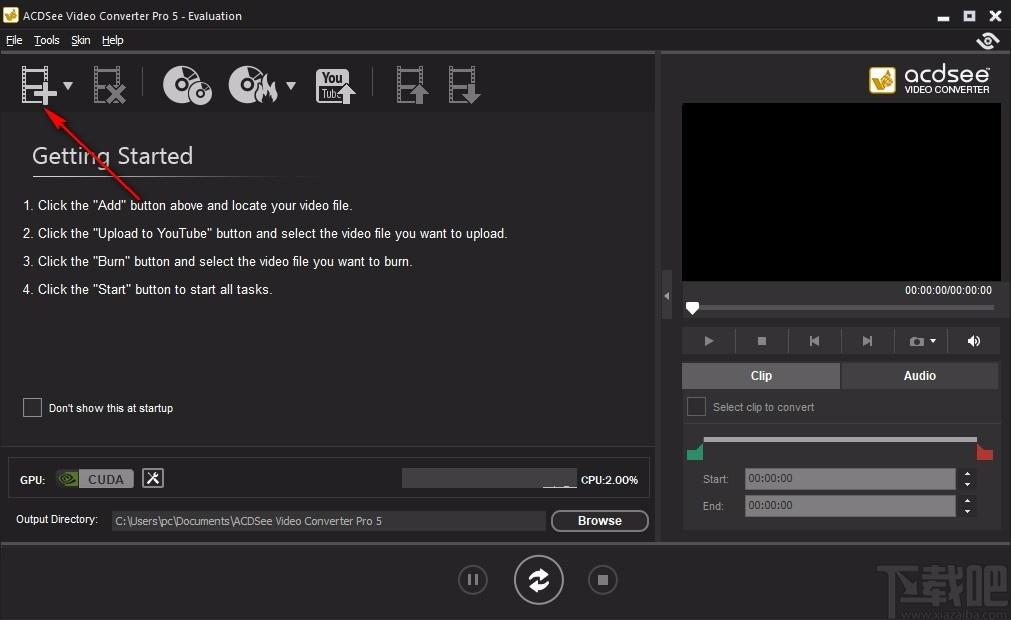Toggle the CUDA GPU acceleration button
Image resolution: width=1011 pixels, height=620 pixels.
click(x=95, y=479)
